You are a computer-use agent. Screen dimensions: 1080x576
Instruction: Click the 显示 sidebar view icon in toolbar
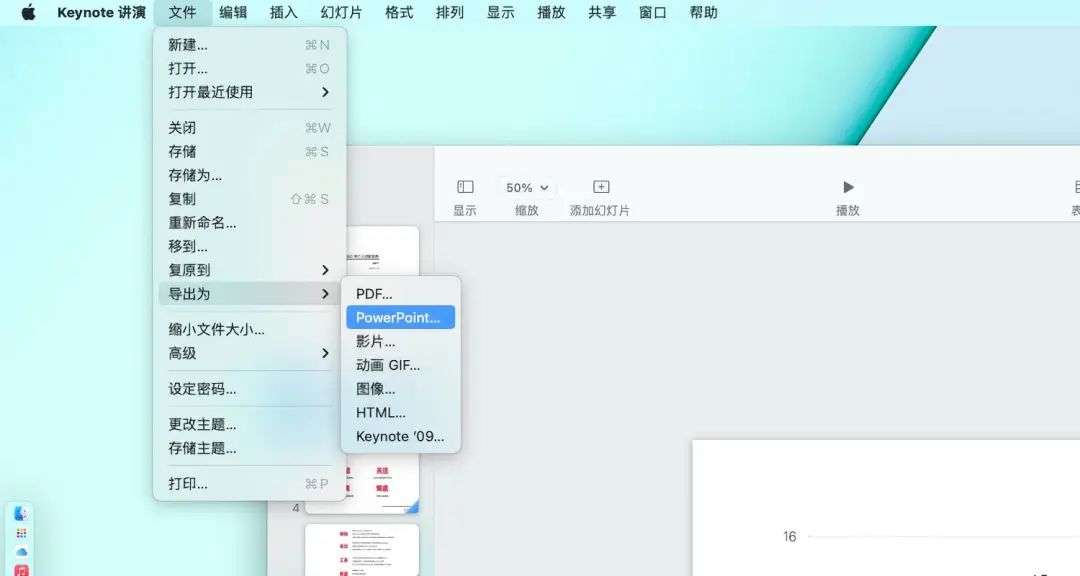coord(465,187)
